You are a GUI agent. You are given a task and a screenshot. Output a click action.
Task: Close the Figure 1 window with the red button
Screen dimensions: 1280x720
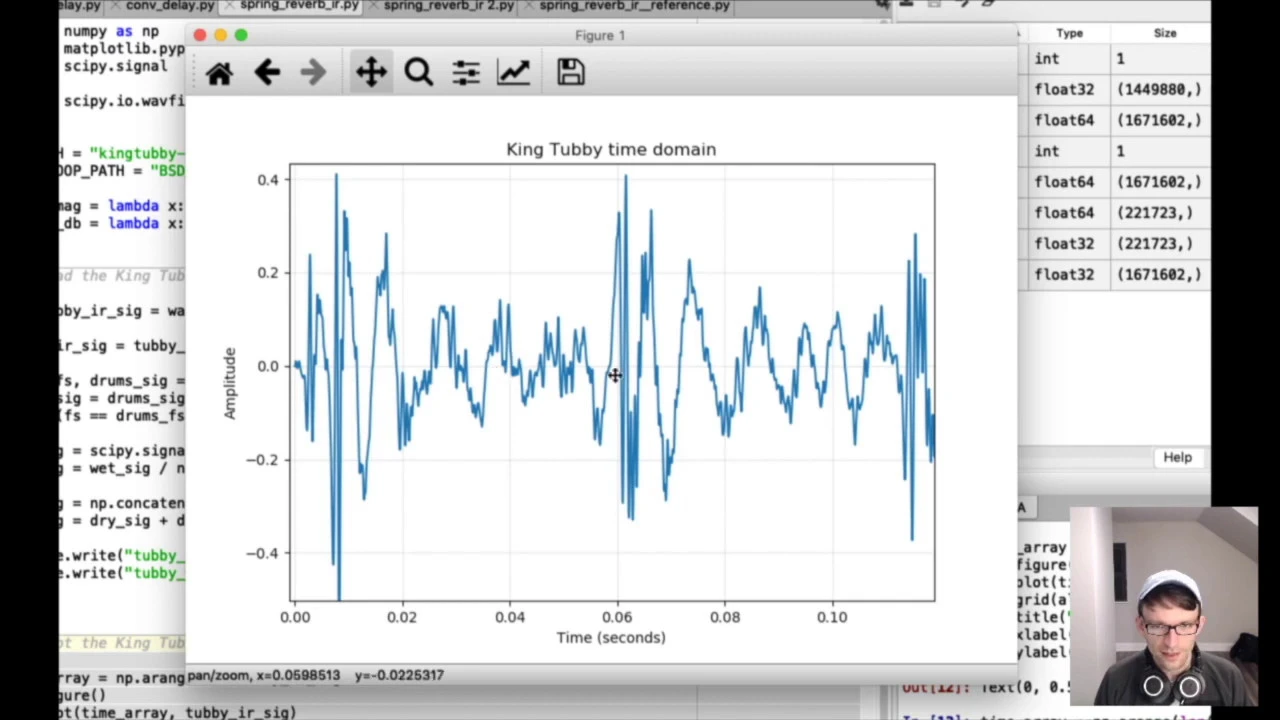(x=200, y=35)
